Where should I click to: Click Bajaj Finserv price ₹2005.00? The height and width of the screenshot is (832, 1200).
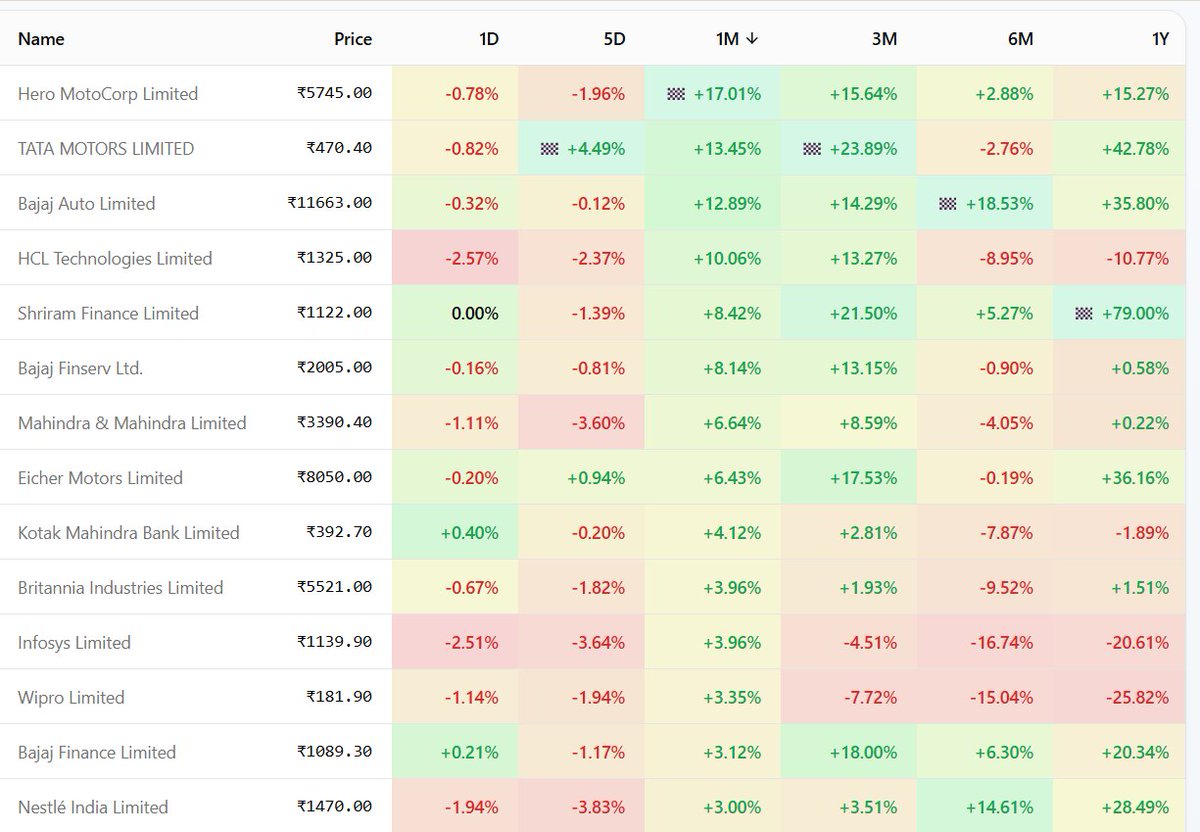point(335,368)
